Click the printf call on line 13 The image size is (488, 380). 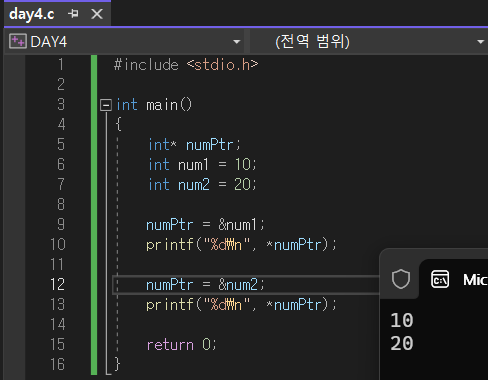click(242, 305)
